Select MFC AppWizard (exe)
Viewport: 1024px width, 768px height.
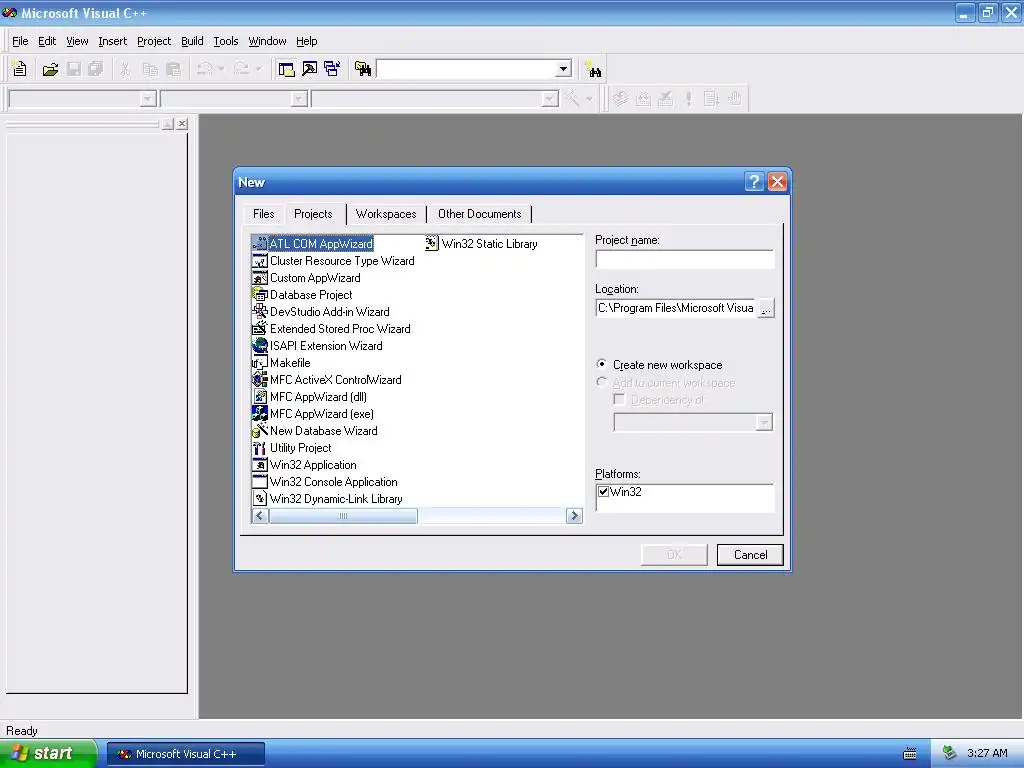click(x=313, y=413)
